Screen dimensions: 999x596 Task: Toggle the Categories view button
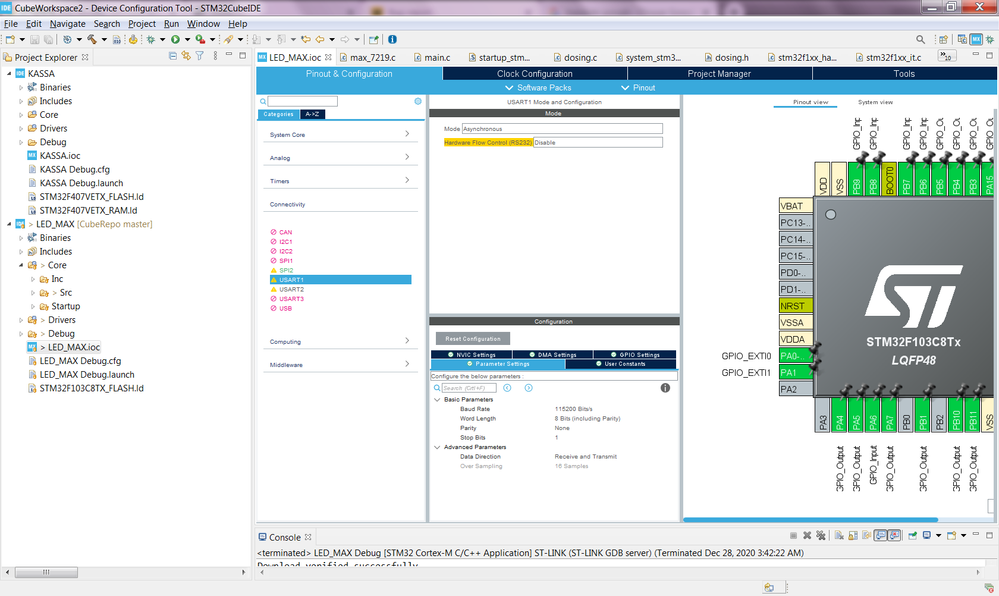click(x=278, y=114)
